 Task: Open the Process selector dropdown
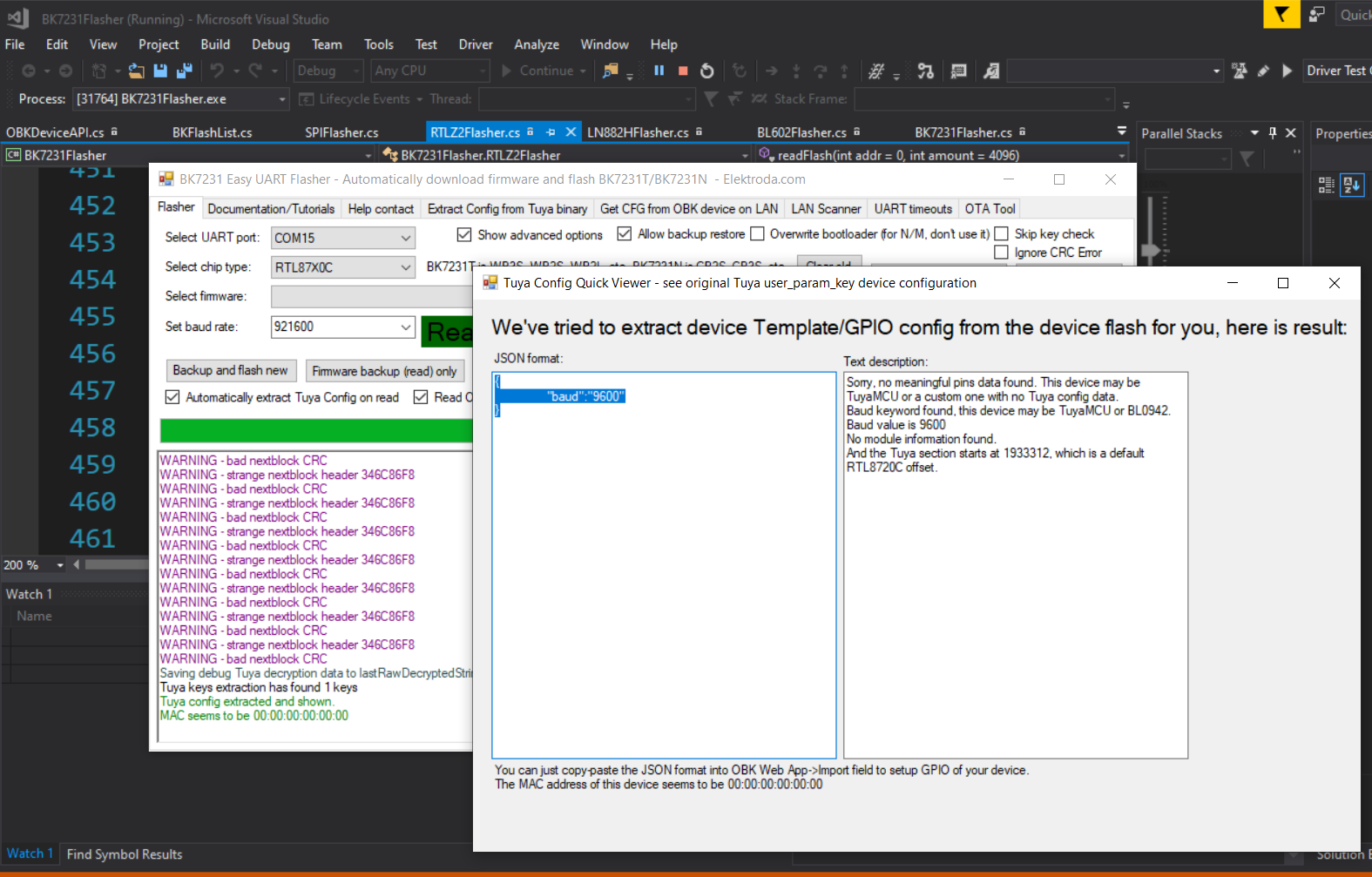[x=281, y=99]
